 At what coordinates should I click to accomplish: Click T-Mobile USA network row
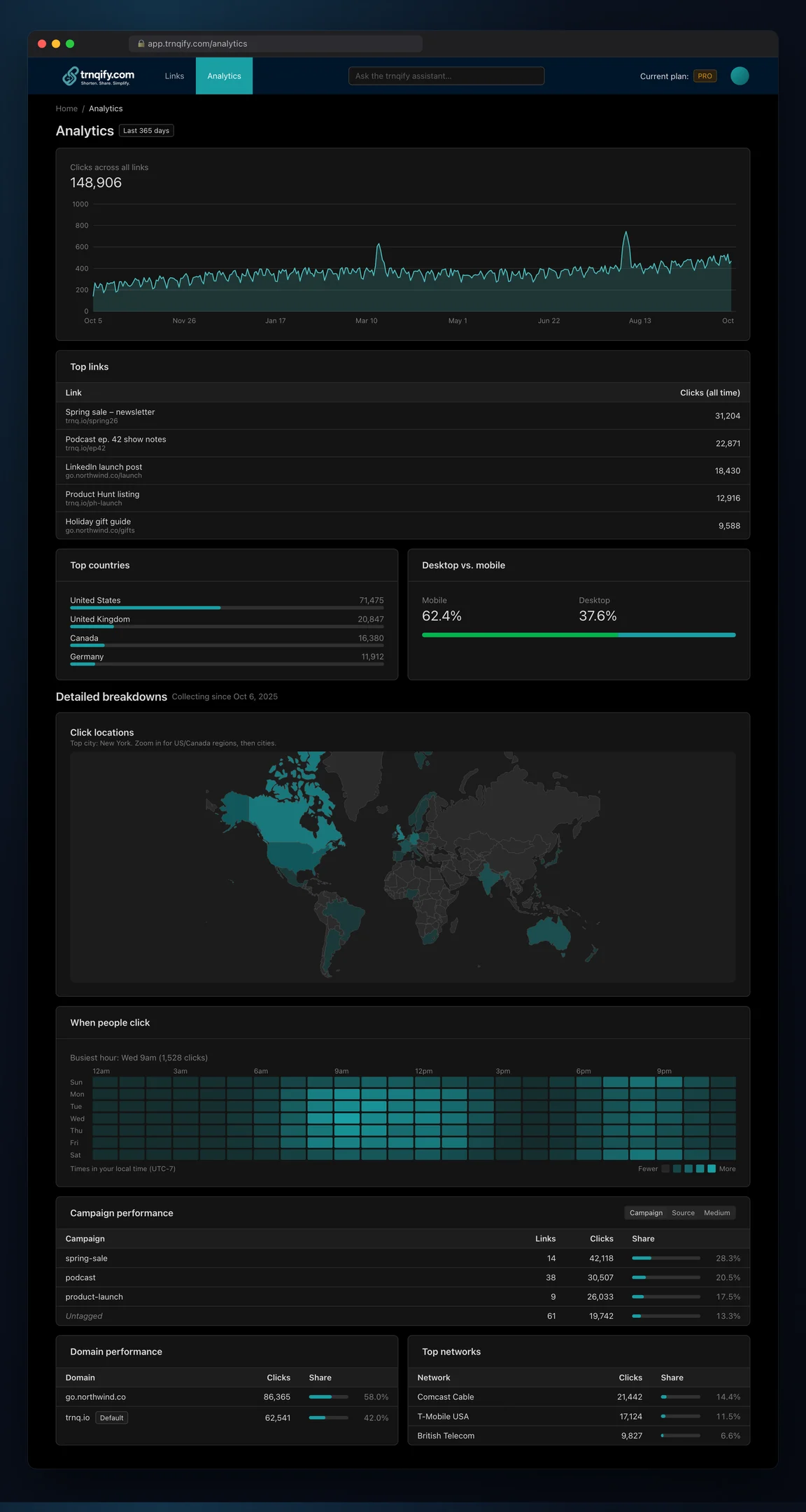(579, 1416)
